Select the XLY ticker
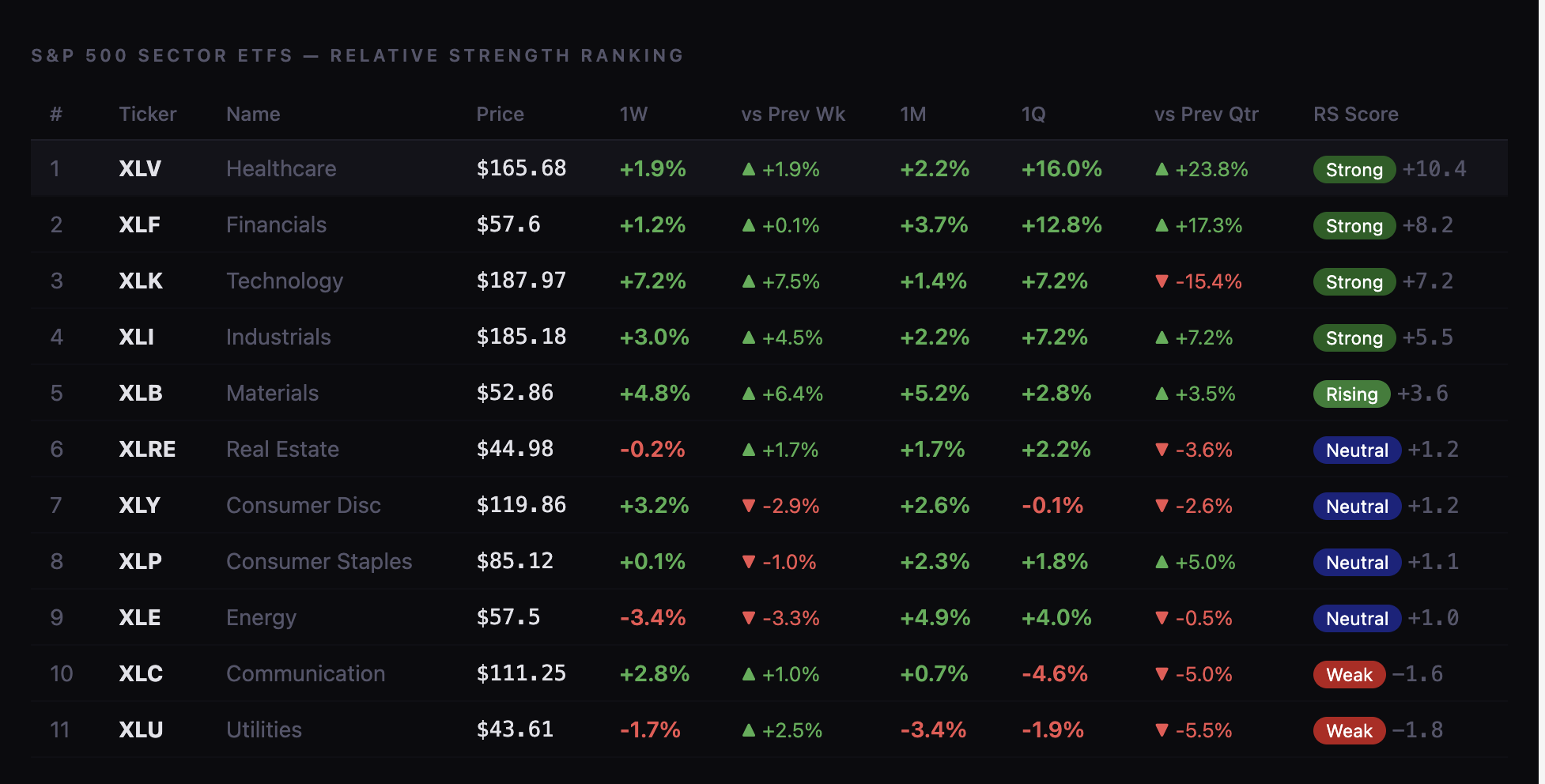 [x=139, y=505]
